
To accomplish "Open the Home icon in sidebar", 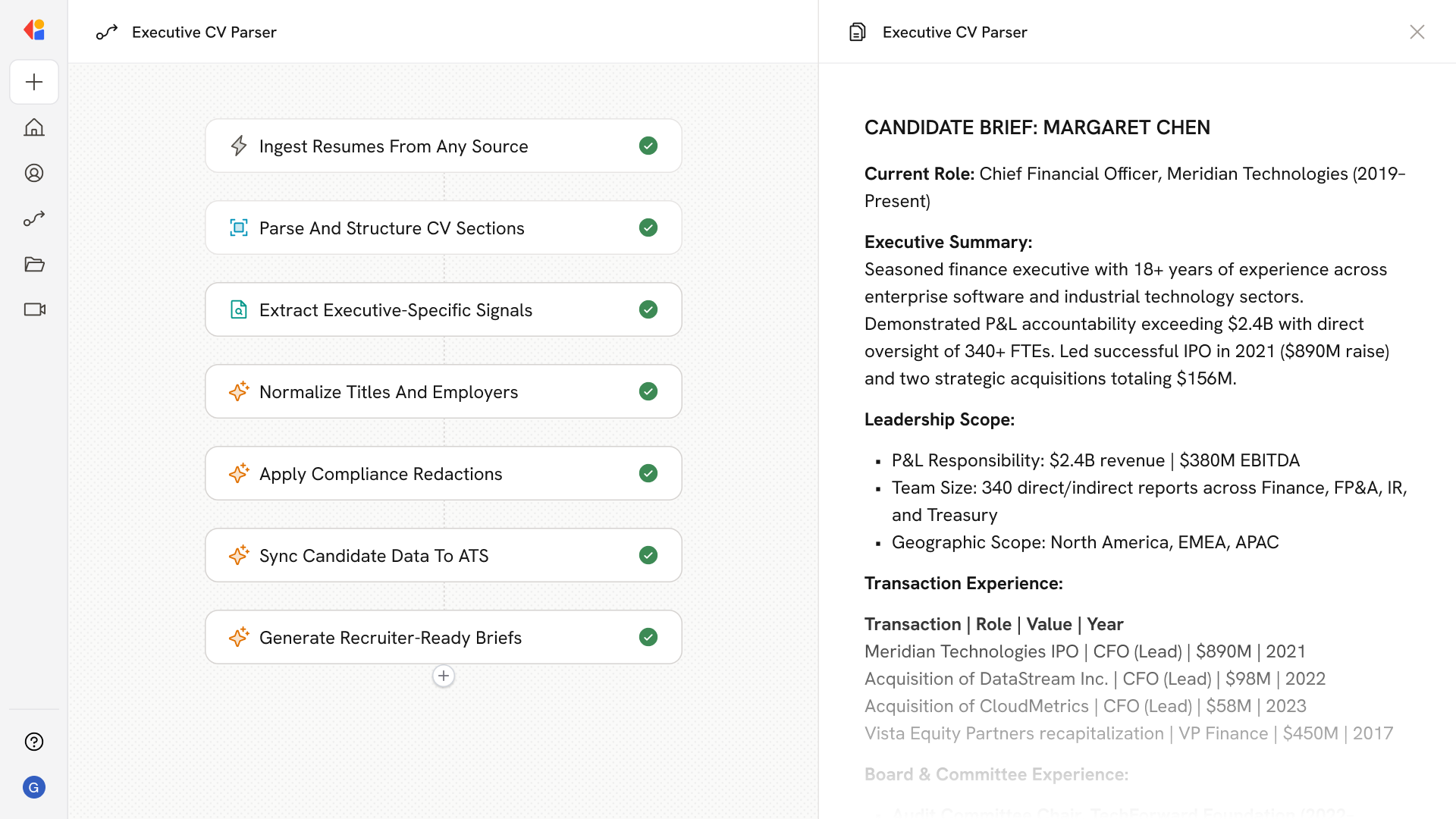I will (x=34, y=127).
